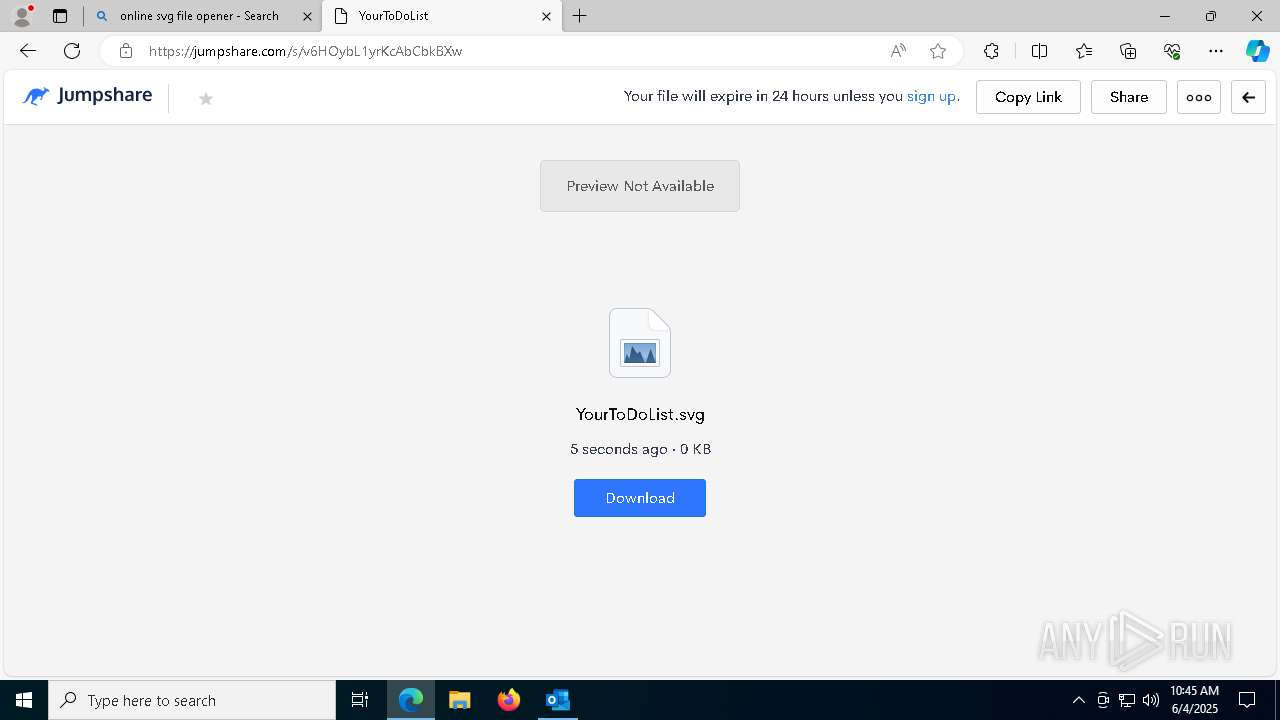Download the YourToDoList.svg file
Image resolution: width=1280 pixels, height=720 pixels.
(640, 498)
